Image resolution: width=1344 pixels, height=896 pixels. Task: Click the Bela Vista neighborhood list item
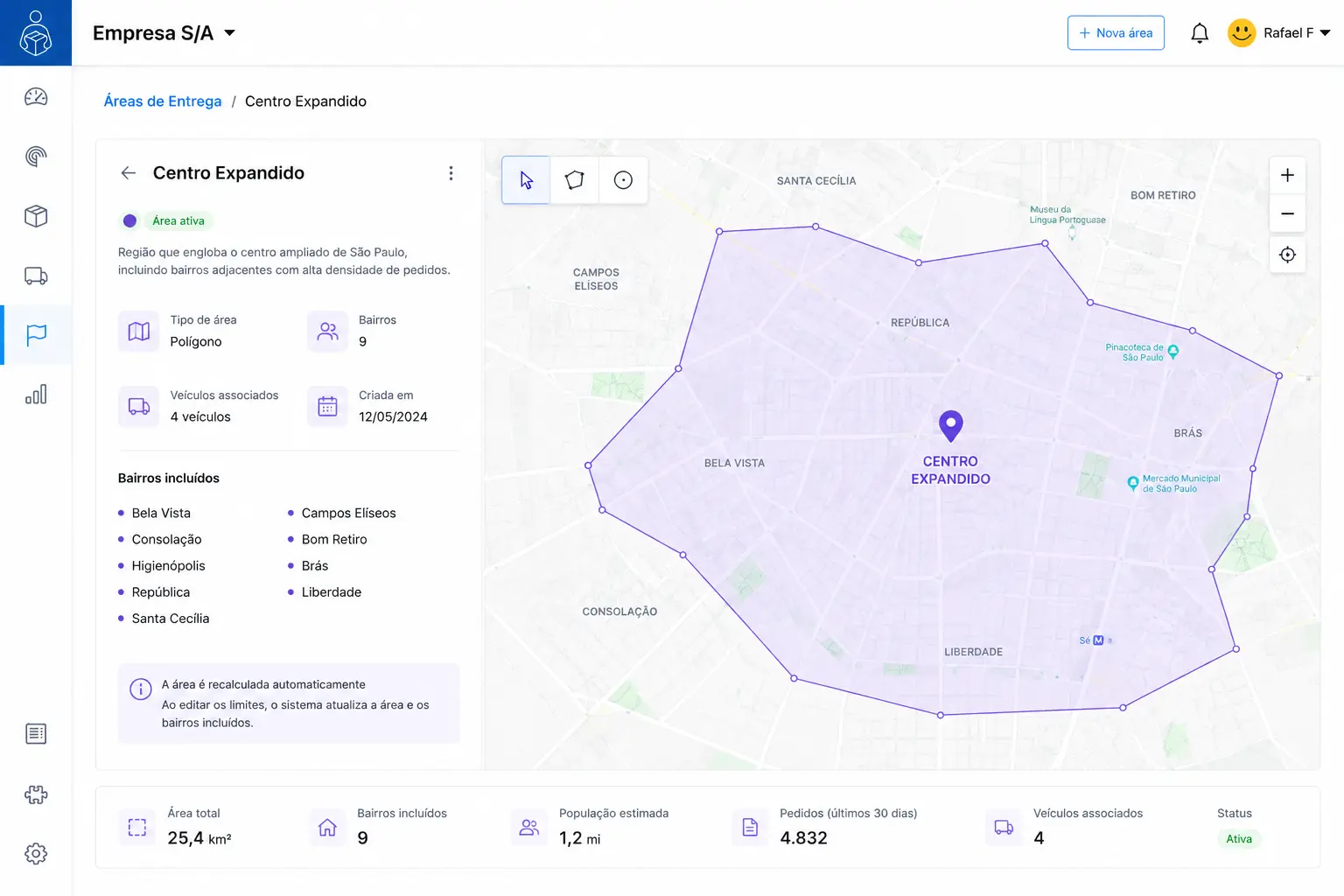[161, 514]
